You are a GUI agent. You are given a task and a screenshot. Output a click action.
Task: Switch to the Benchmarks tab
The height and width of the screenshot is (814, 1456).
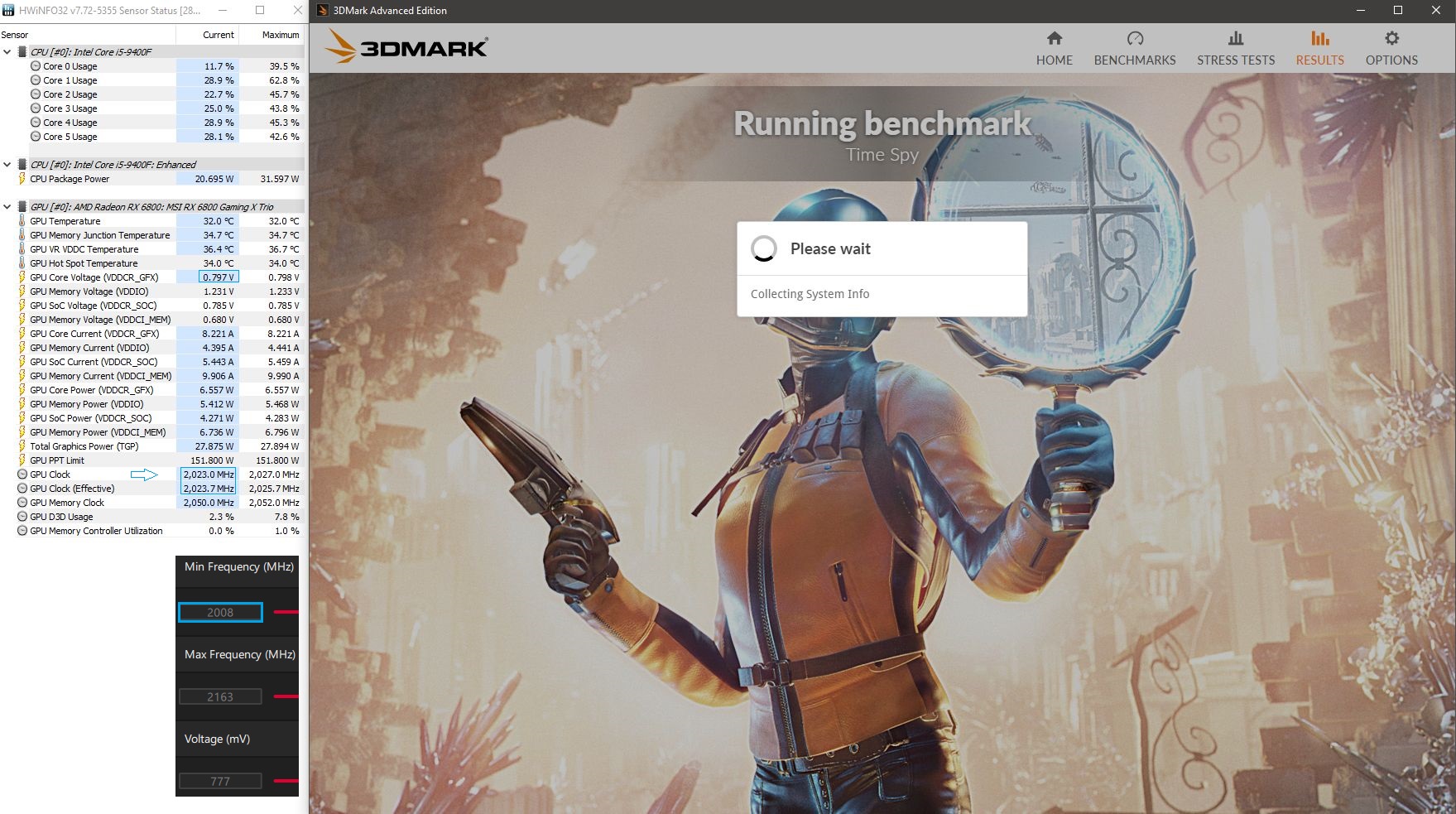click(1135, 49)
